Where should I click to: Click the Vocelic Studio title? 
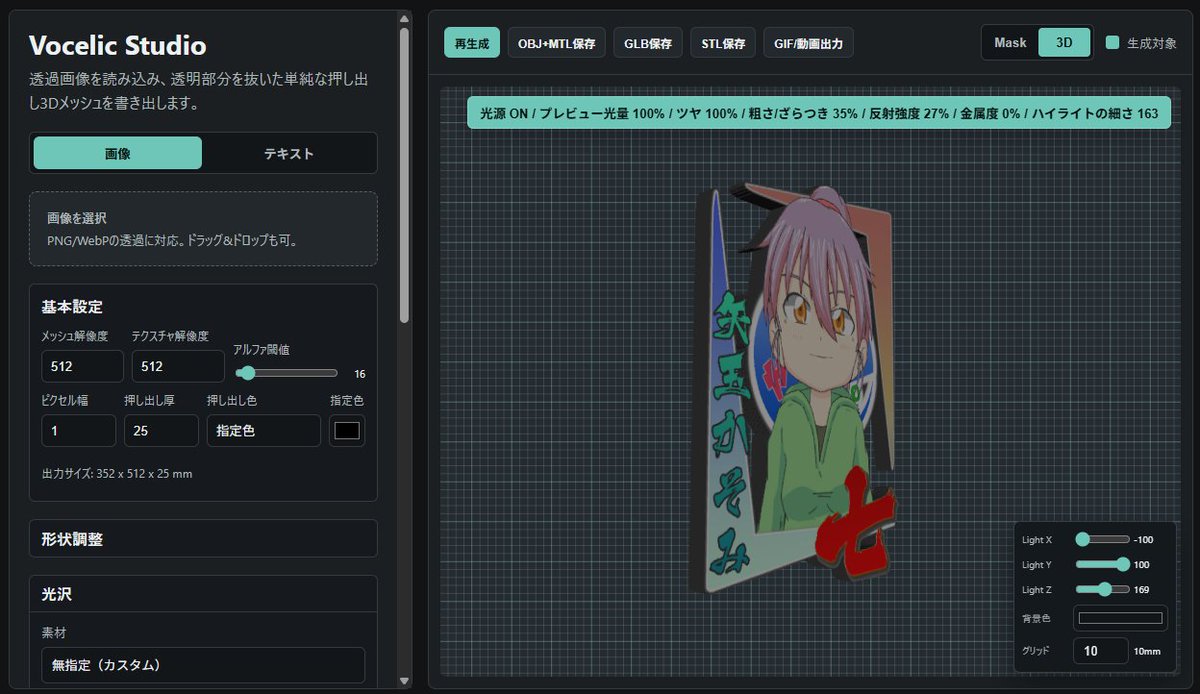click(x=118, y=45)
